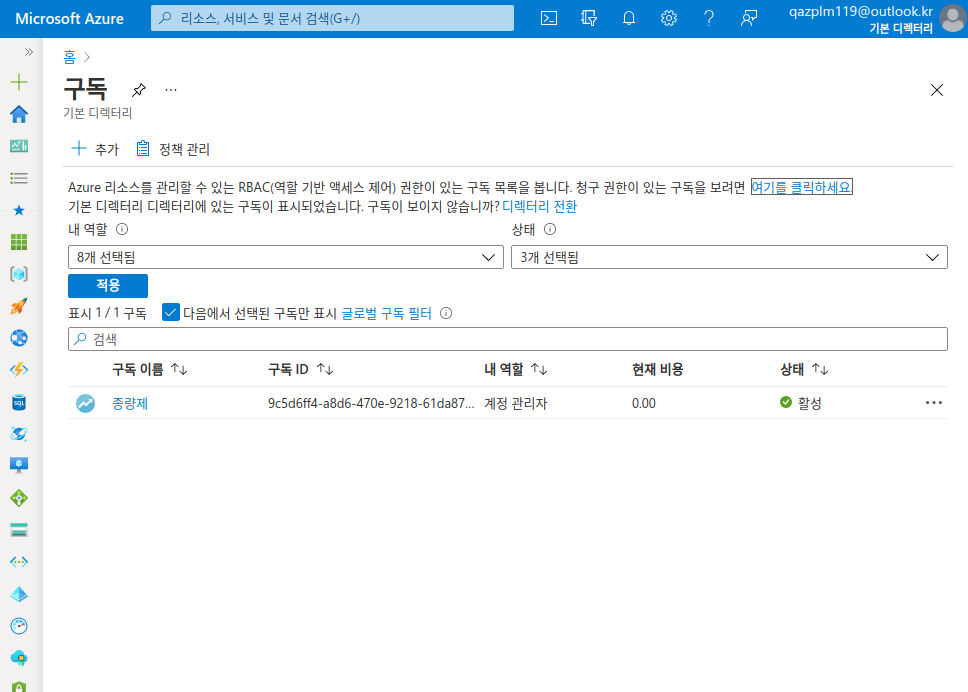Image resolution: width=968 pixels, height=692 pixels.
Task: Click the 추가 add button
Action: click(95, 149)
